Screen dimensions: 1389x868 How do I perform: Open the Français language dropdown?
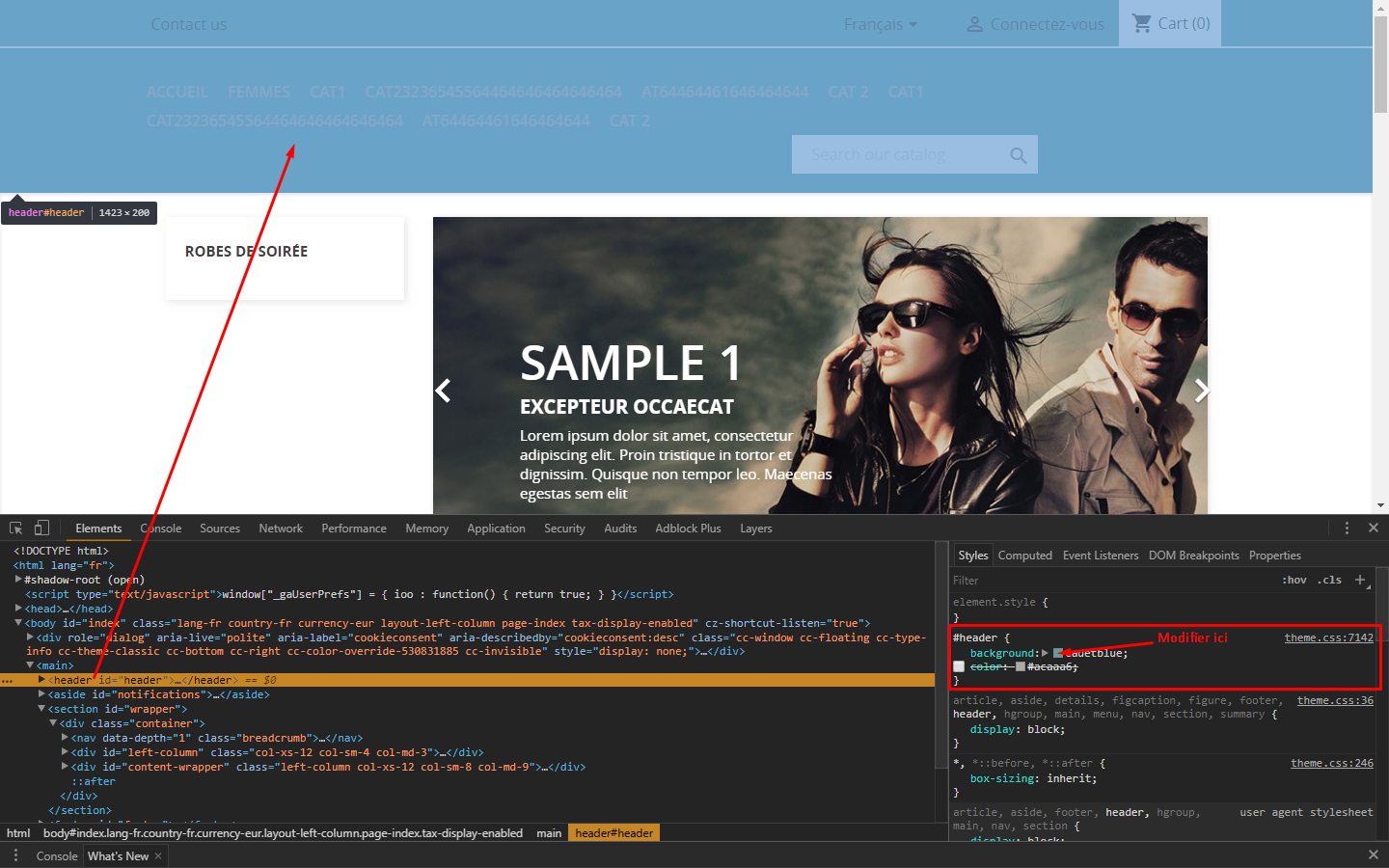click(881, 24)
